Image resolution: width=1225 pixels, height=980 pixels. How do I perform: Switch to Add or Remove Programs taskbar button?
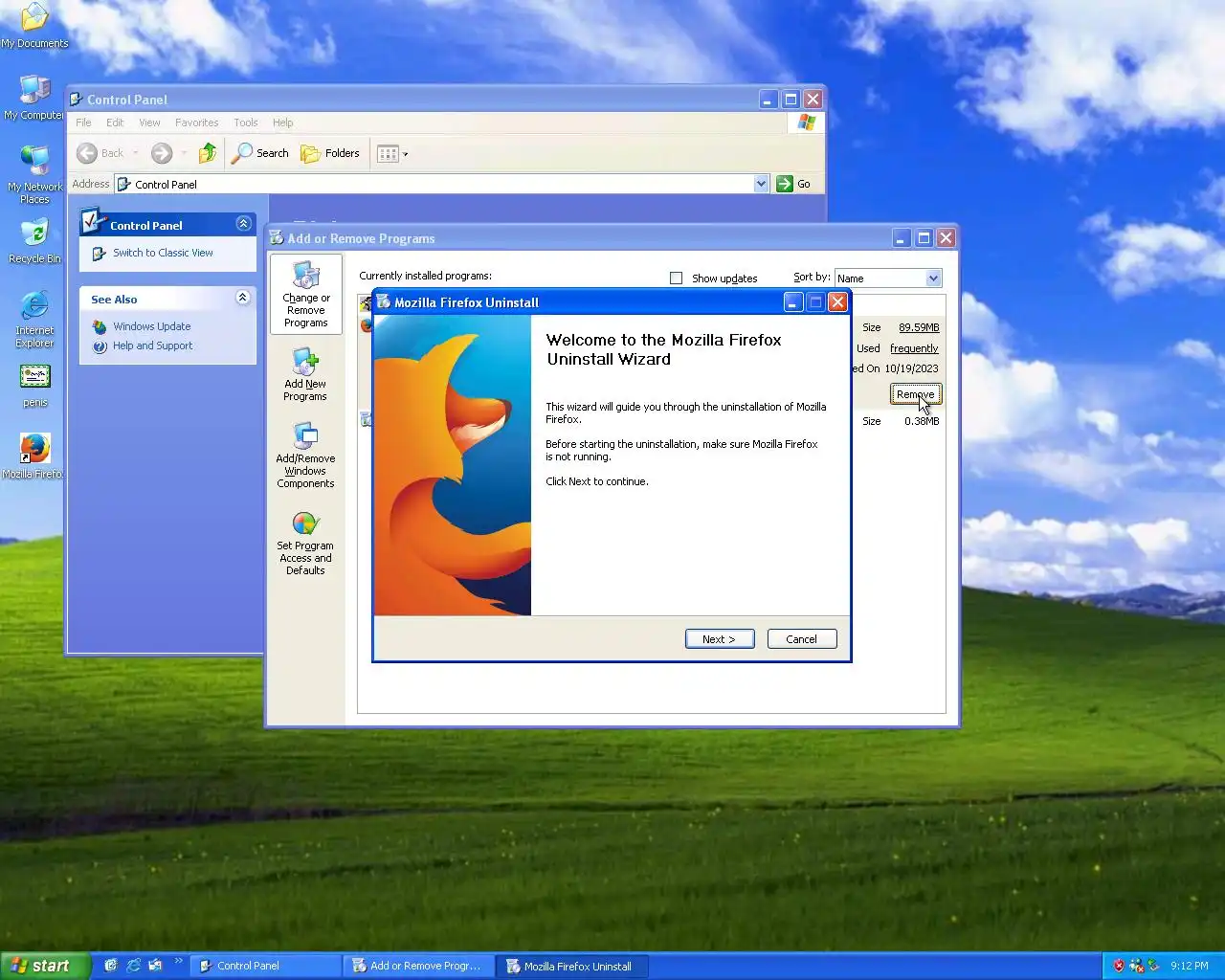[x=419, y=967]
